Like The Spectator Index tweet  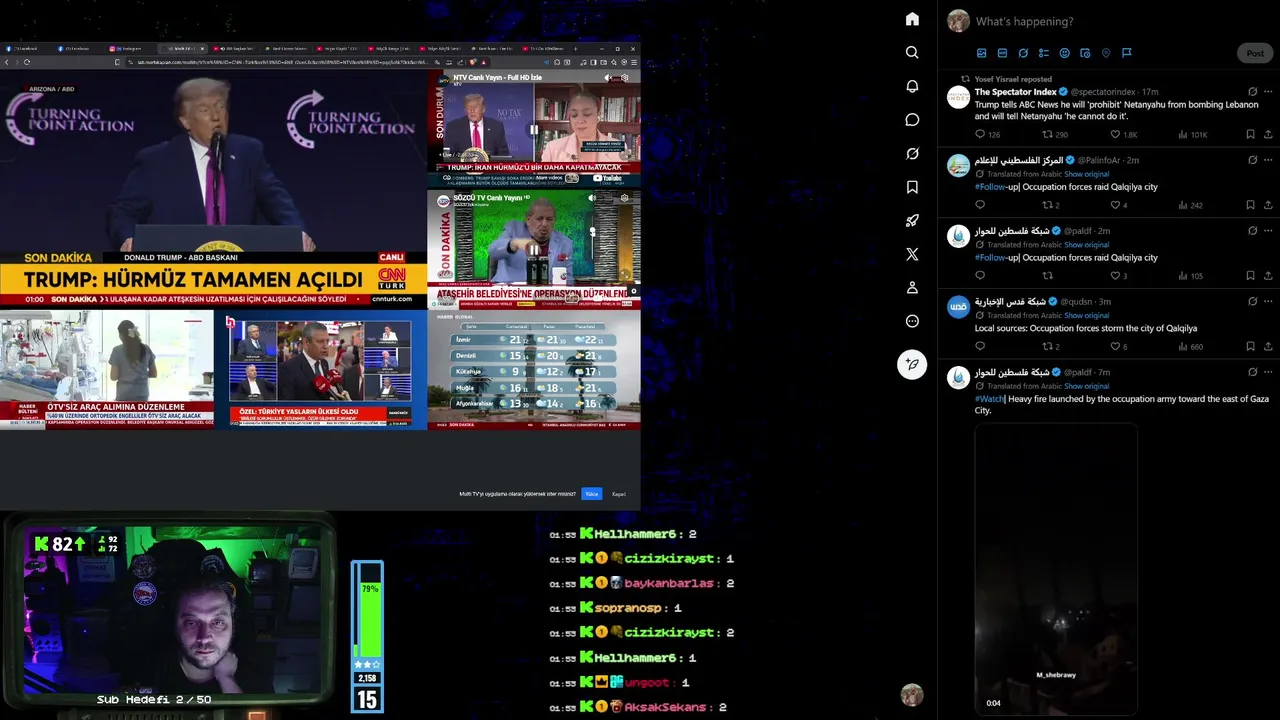click(x=1116, y=134)
